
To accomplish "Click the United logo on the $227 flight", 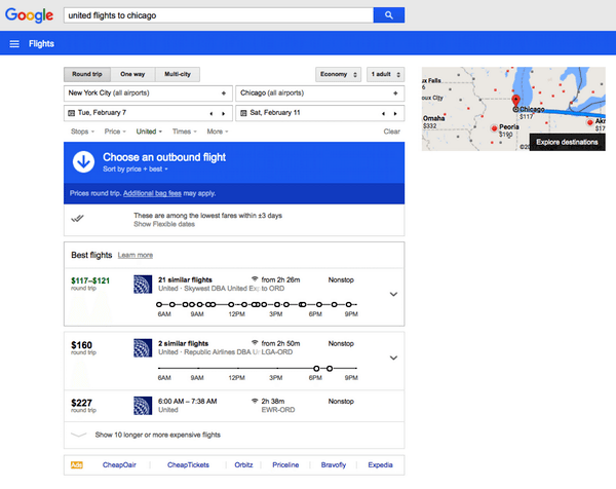I will [142, 404].
